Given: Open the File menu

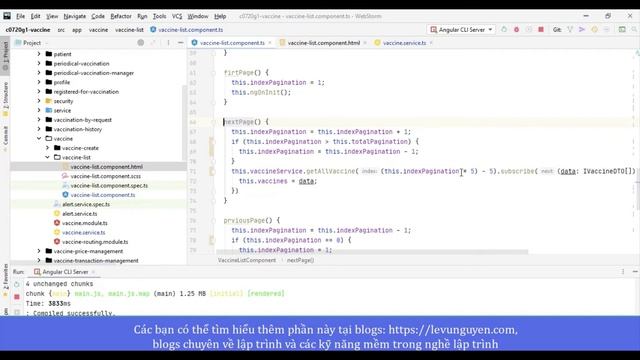Looking at the screenshot, I should pyautogui.click(x=20, y=16).
